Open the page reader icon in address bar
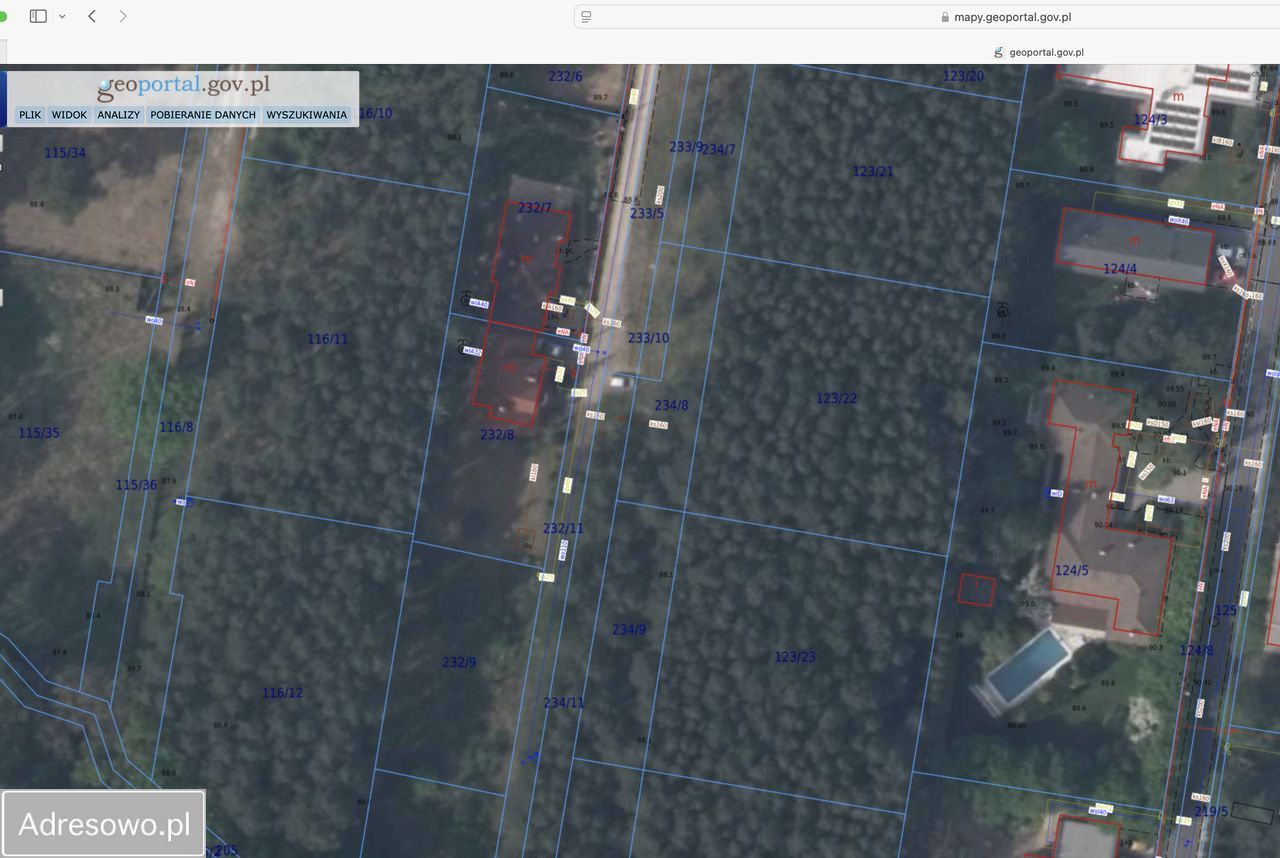The height and width of the screenshot is (858, 1280). coord(587,16)
